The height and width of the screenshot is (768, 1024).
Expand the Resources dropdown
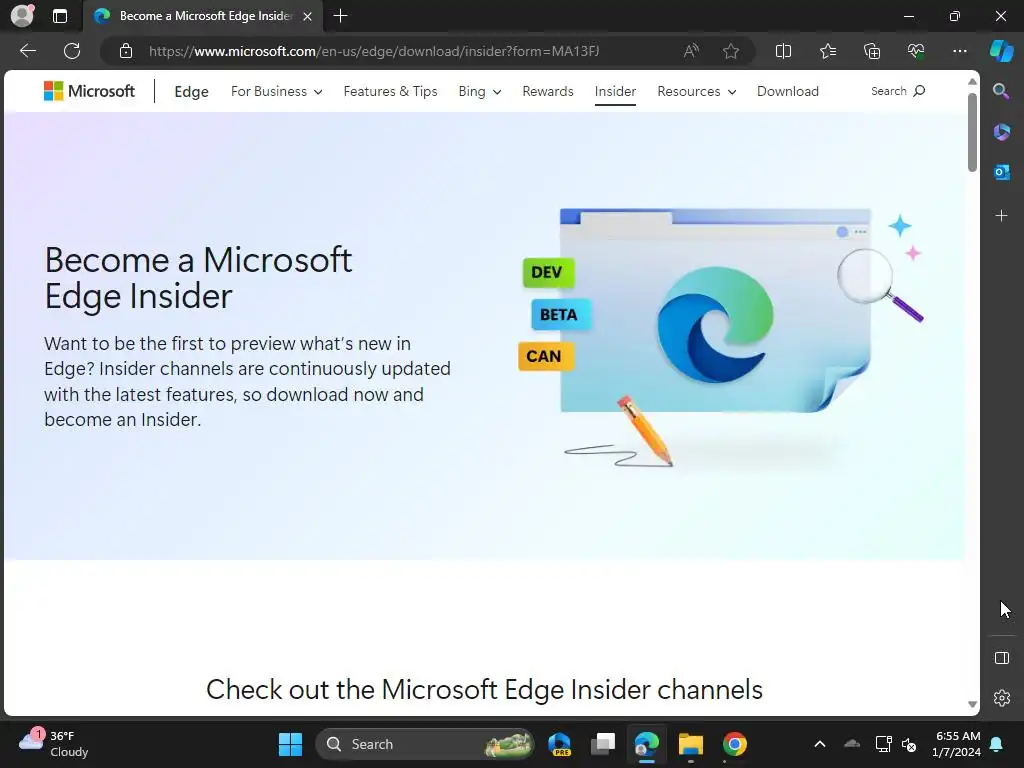click(x=696, y=91)
